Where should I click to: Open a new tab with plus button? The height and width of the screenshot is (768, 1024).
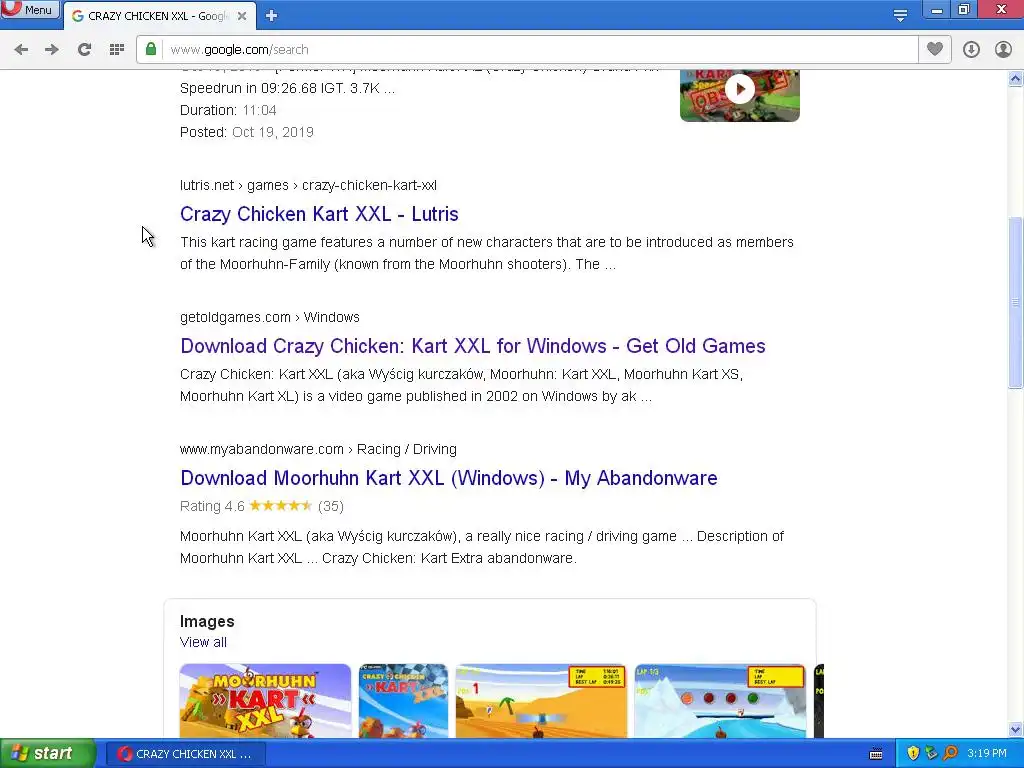[x=272, y=16]
